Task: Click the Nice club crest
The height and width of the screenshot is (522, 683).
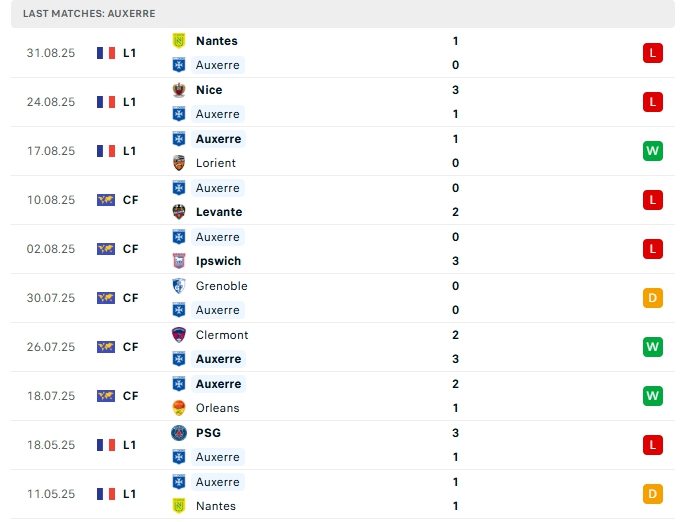Action: [180, 90]
